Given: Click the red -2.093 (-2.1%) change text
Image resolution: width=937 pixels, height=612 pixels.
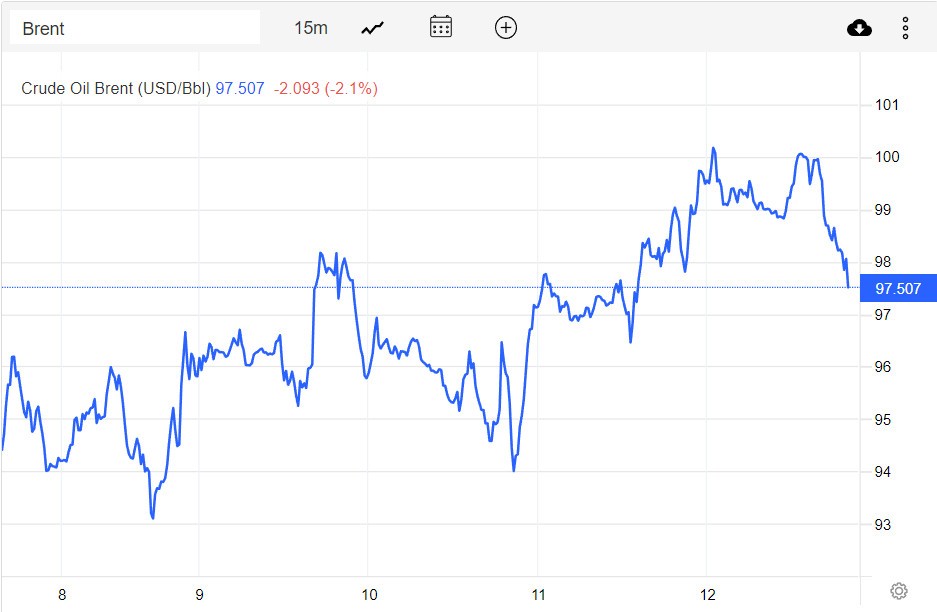Looking at the screenshot, I should click(326, 88).
